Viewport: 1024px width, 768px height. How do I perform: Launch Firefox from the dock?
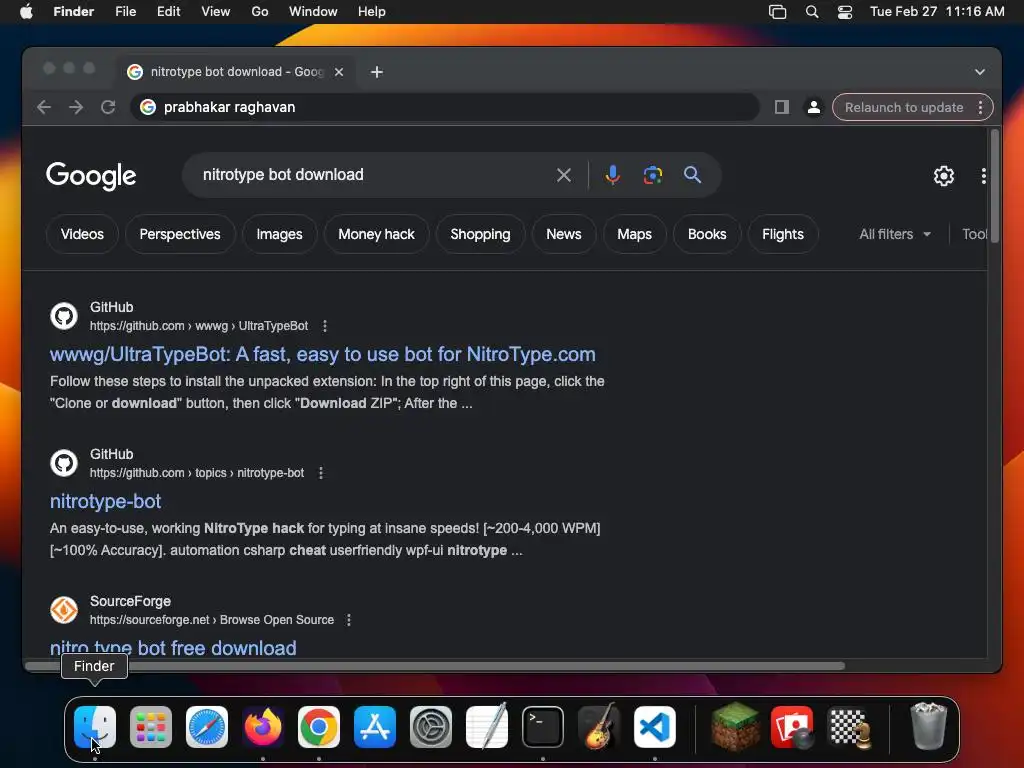point(263,726)
